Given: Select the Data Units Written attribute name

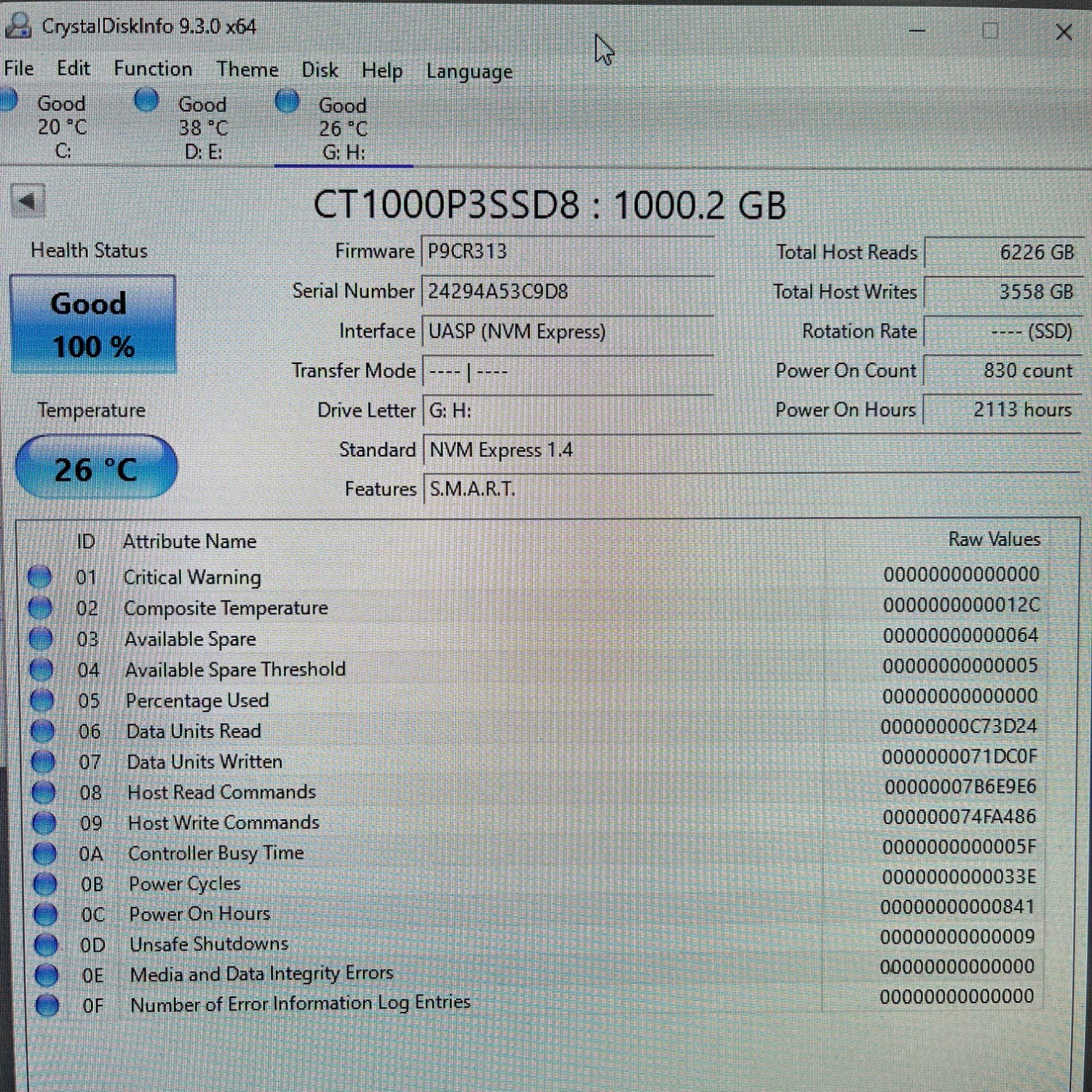Looking at the screenshot, I should (x=205, y=761).
